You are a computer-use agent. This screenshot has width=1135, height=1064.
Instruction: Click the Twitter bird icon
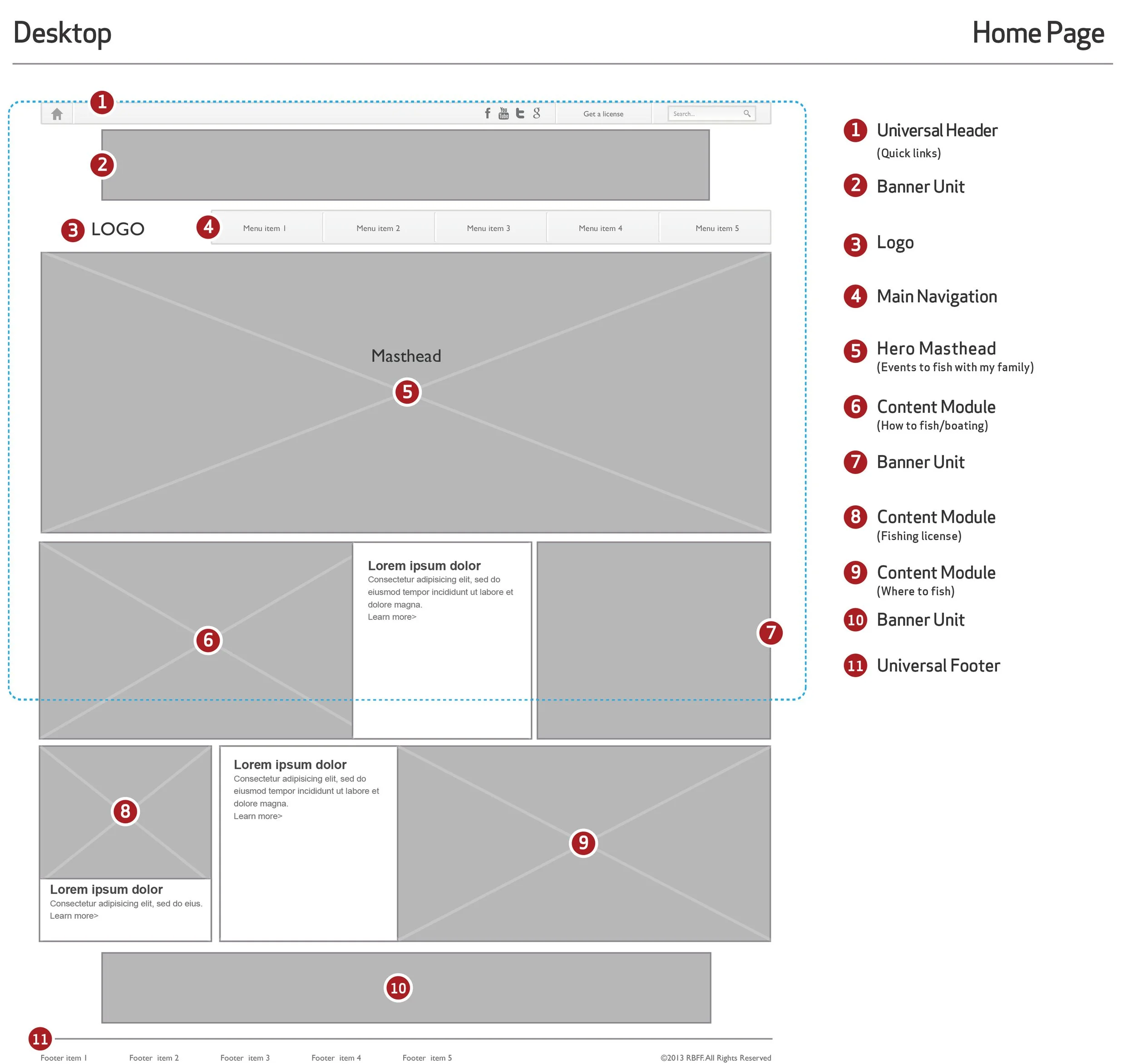pos(521,114)
